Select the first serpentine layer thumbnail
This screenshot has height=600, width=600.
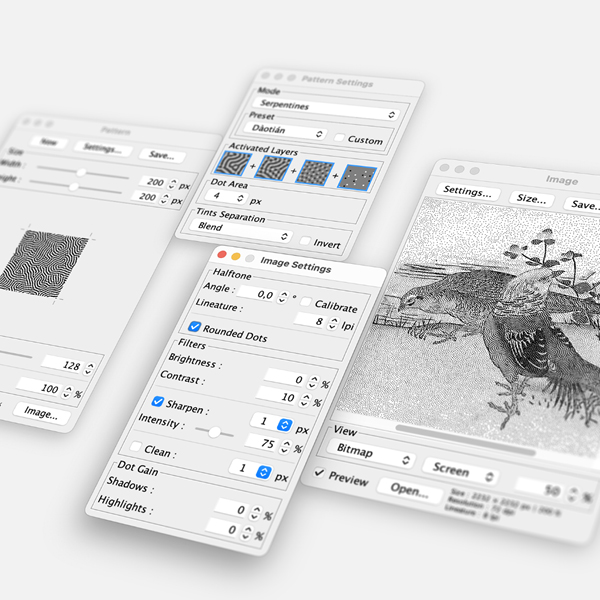pos(233,163)
